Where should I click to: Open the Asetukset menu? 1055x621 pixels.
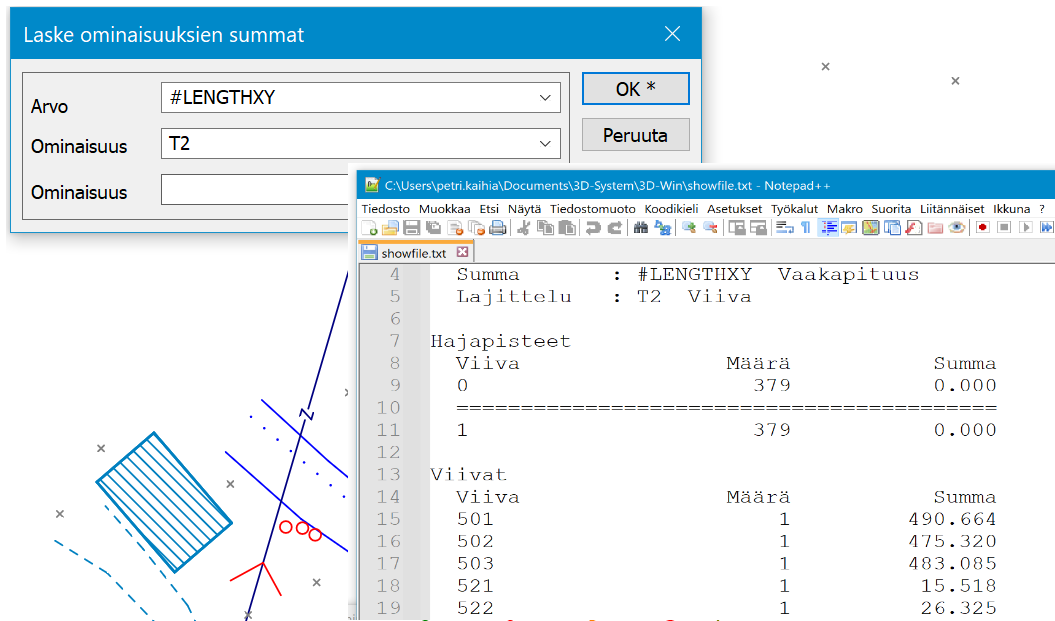pyautogui.click(x=734, y=208)
